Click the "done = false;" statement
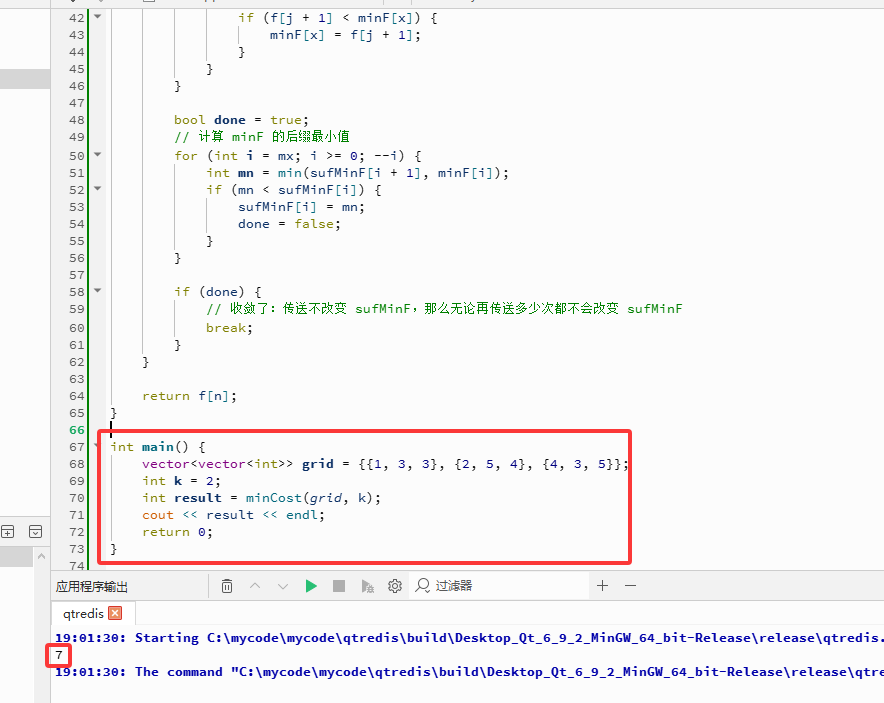The image size is (884, 703). (289, 224)
